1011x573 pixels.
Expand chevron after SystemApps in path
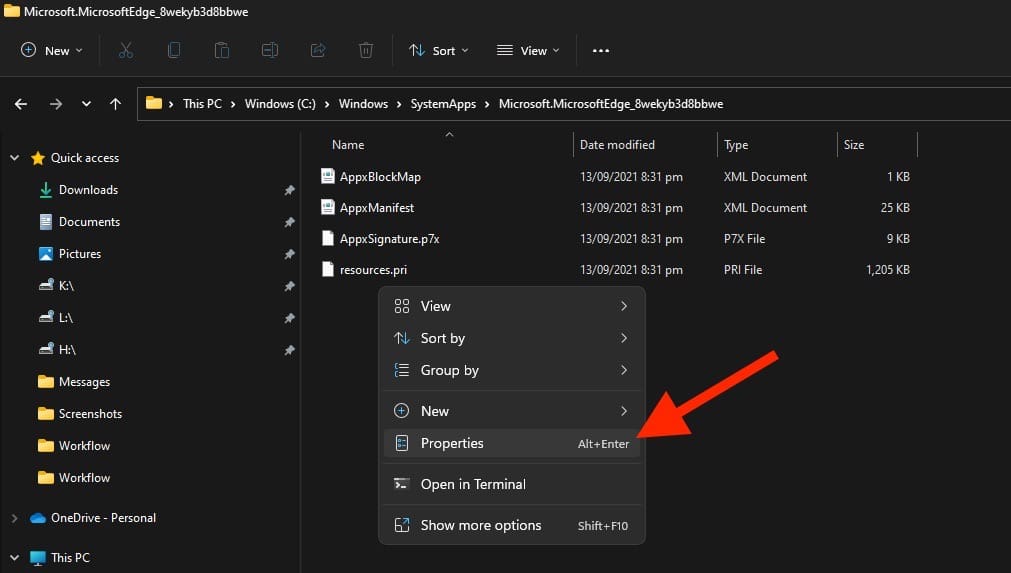point(487,104)
